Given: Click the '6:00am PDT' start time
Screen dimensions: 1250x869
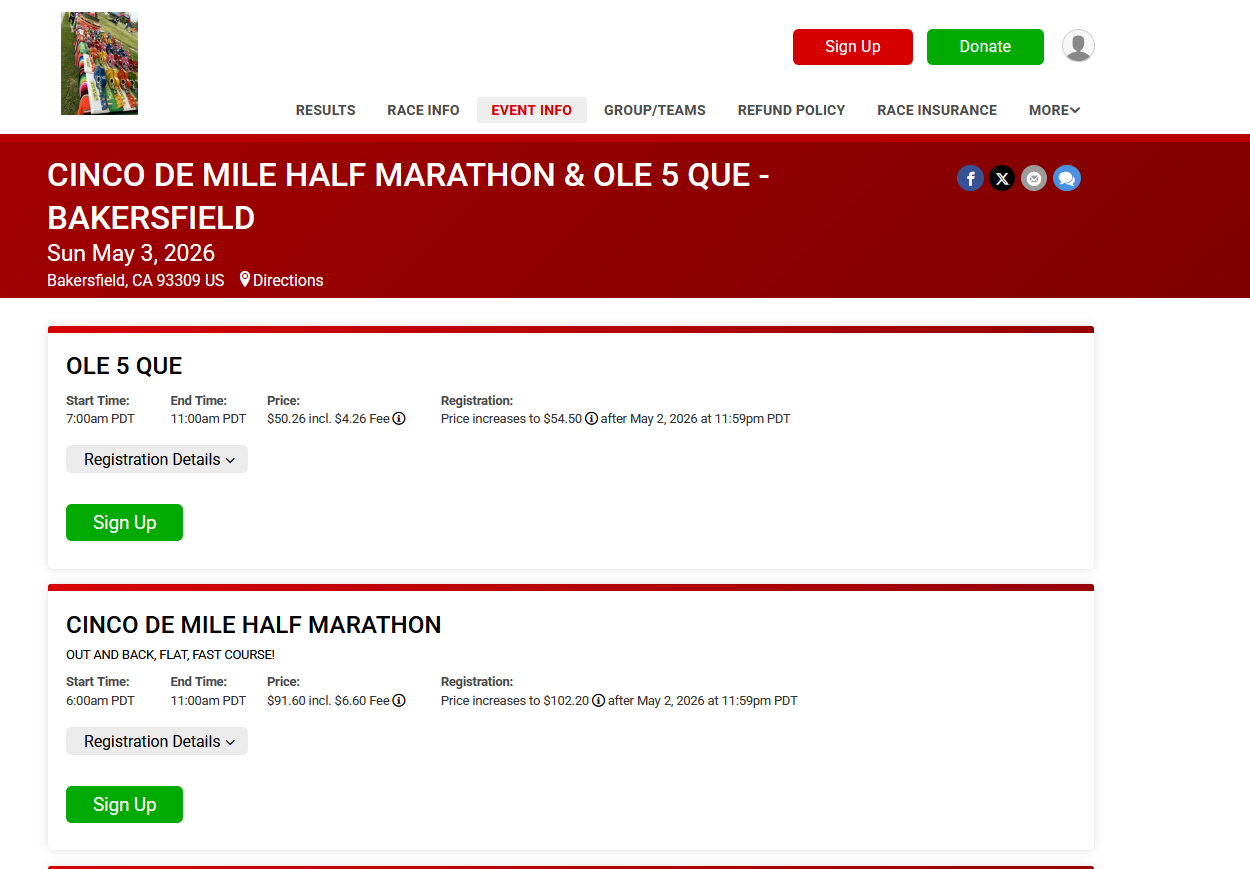Looking at the screenshot, I should (x=100, y=701).
